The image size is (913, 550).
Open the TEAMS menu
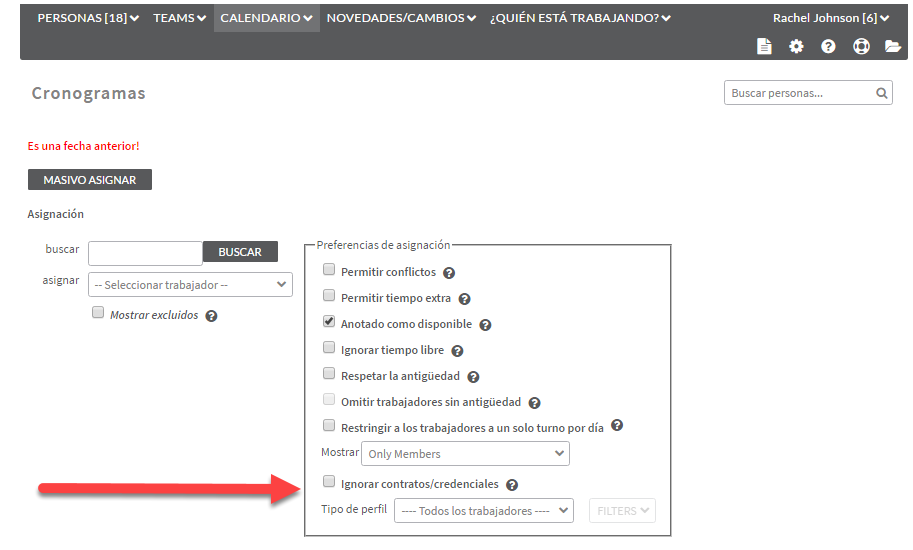(x=179, y=18)
